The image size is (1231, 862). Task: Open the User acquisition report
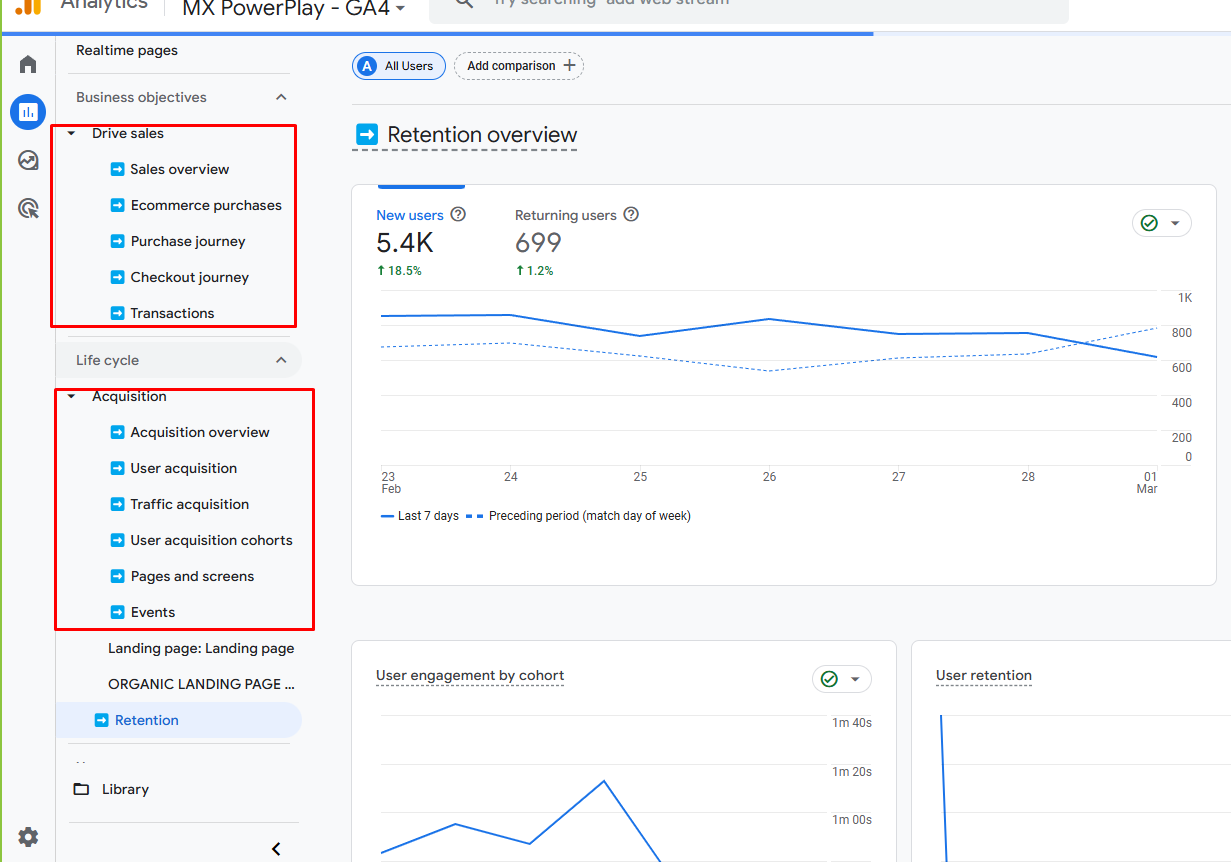(x=184, y=468)
